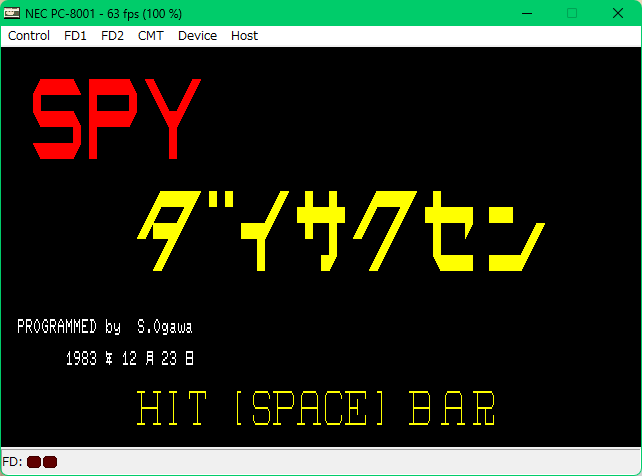Open the CMT menu
The width and height of the screenshot is (642, 476).
coord(150,36)
